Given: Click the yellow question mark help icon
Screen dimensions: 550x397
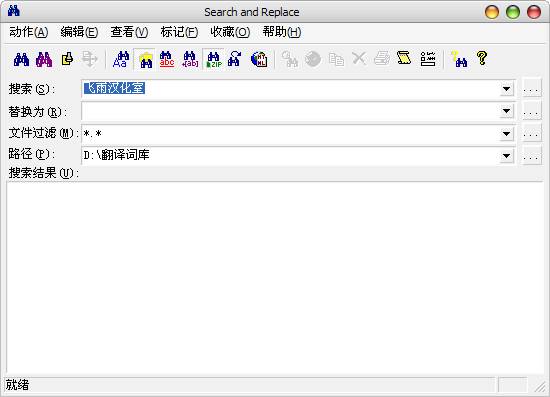Looking at the screenshot, I should point(482,58).
